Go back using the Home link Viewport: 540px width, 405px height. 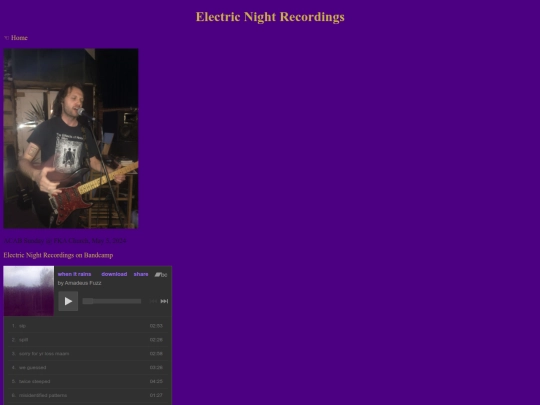click(x=15, y=38)
